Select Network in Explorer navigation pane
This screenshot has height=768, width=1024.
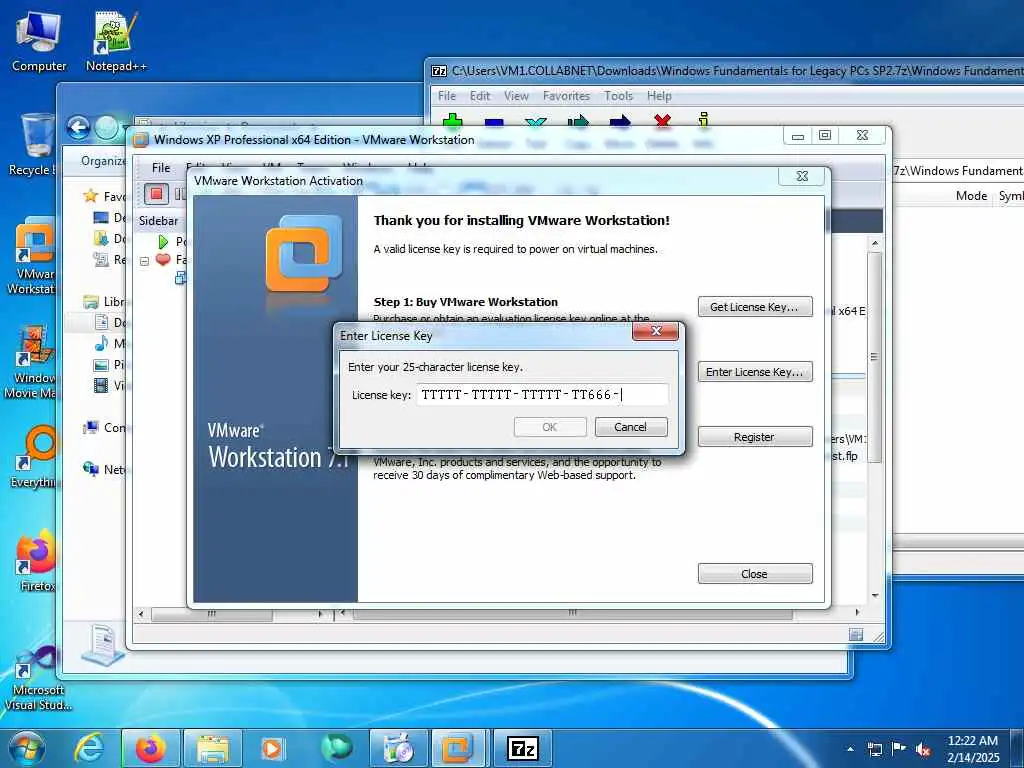[x=103, y=469]
